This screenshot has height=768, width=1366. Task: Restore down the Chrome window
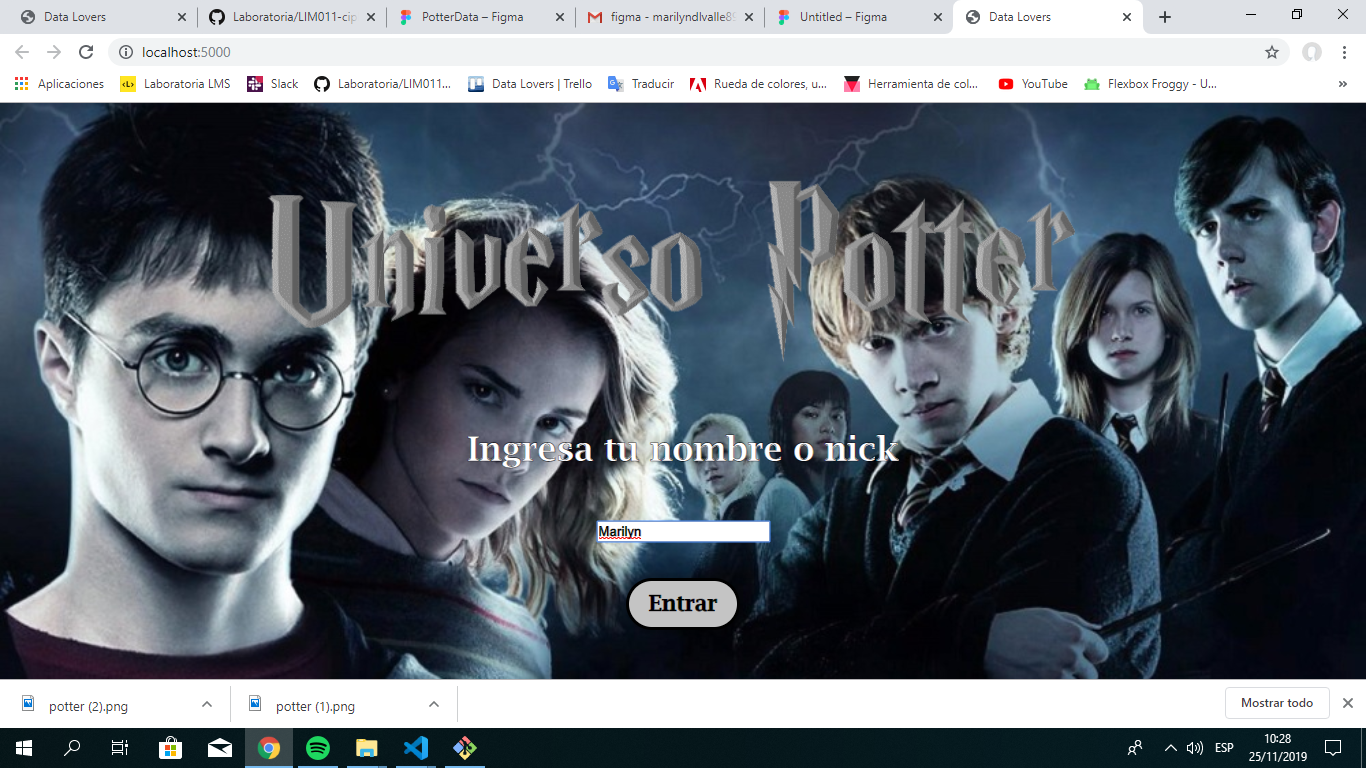point(1297,14)
